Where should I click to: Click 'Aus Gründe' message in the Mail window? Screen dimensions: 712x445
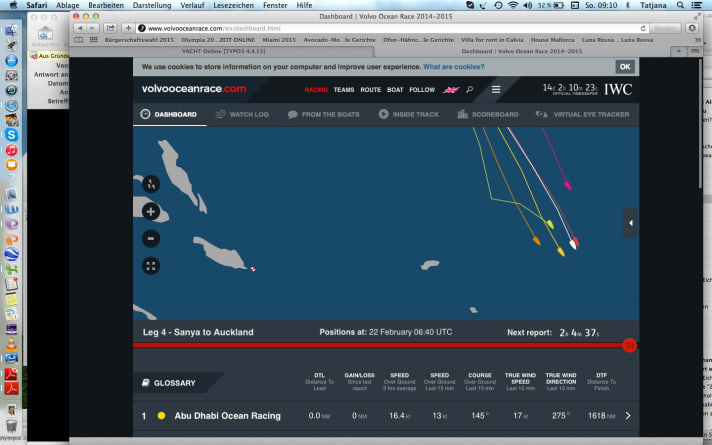coord(49,56)
